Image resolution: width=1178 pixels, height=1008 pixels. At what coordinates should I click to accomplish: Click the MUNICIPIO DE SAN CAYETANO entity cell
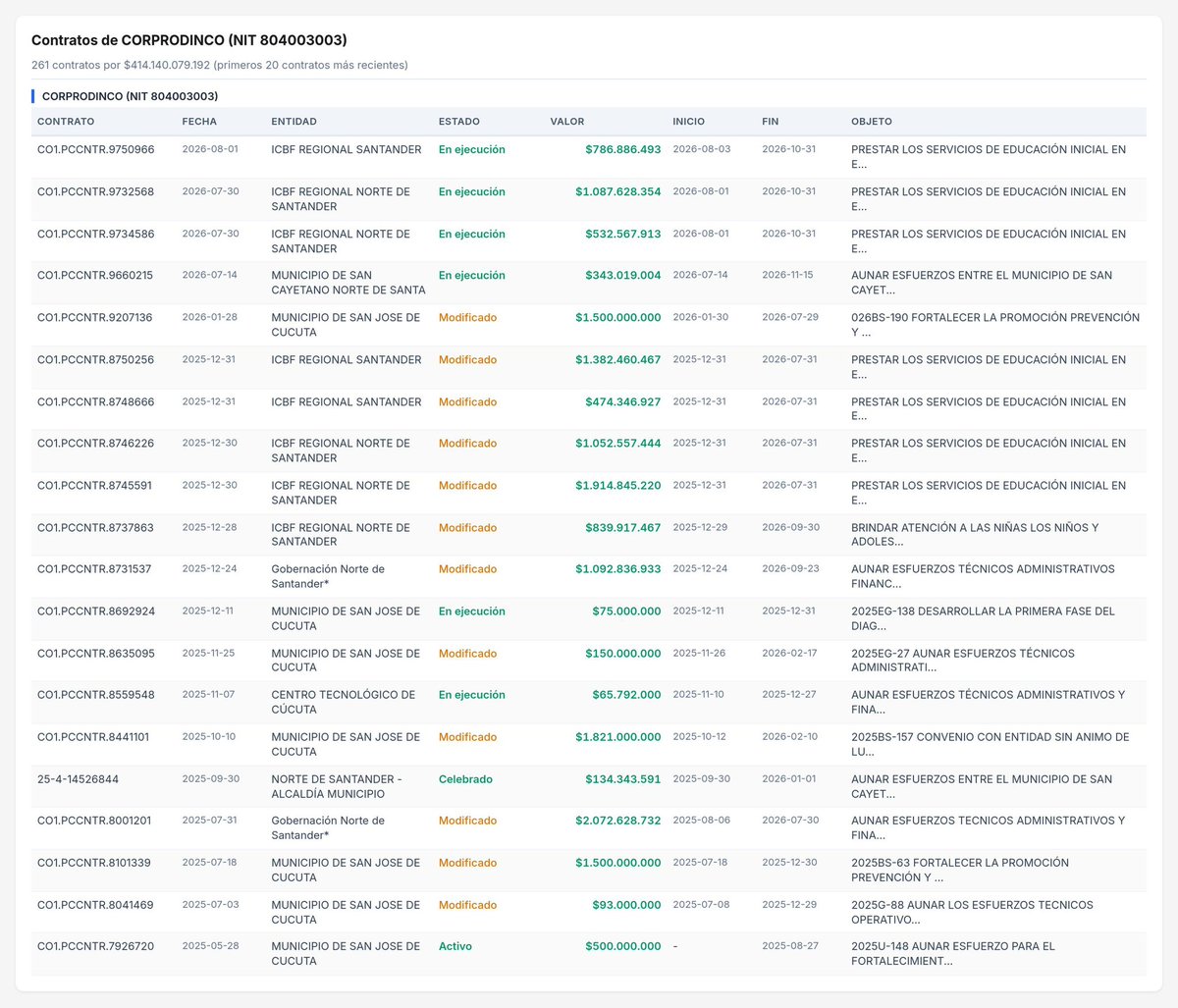click(x=348, y=283)
